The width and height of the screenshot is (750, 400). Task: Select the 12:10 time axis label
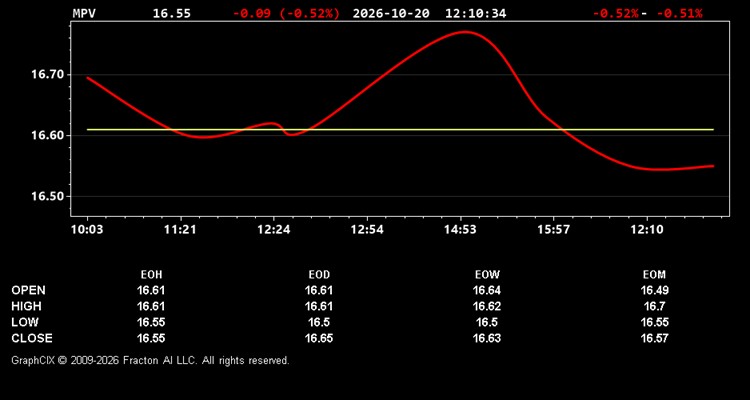tap(647, 230)
